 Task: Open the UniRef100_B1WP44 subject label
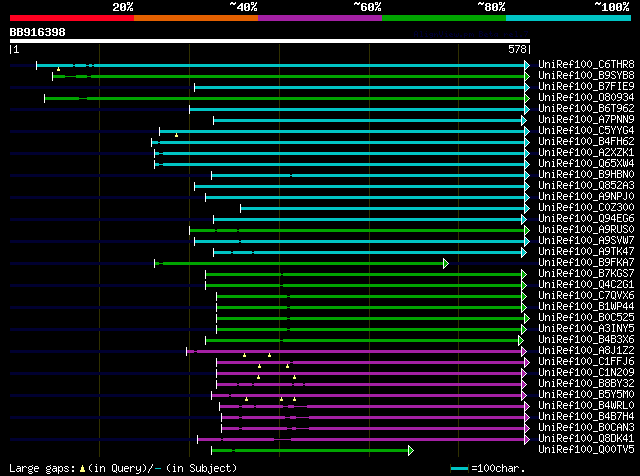586,307
